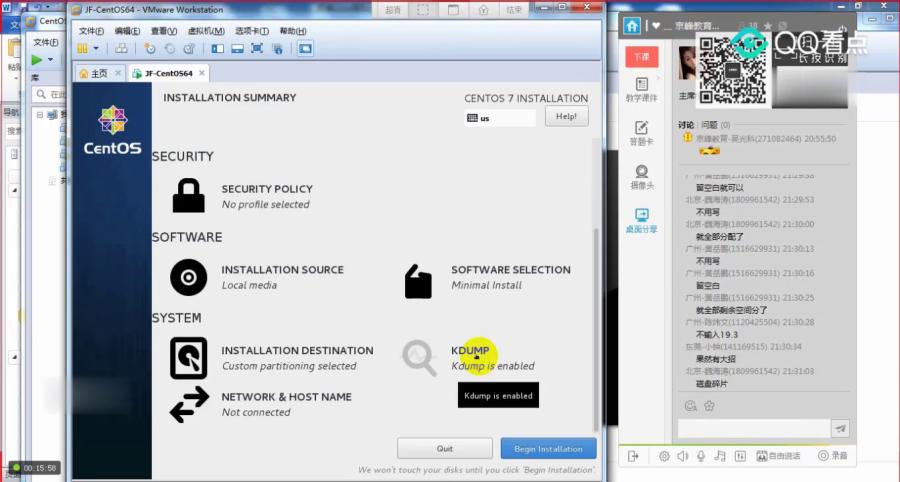
Task: Toggle the microphone icon
Action: pyautogui.click(x=701, y=456)
